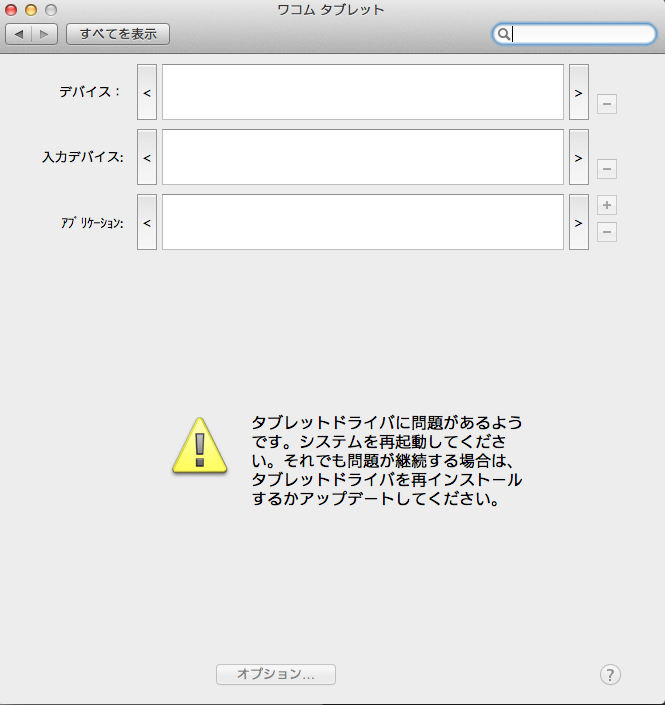Open help with the question mark button
The width and height of the screenshot is (665, 705).
tap(610, 674)
